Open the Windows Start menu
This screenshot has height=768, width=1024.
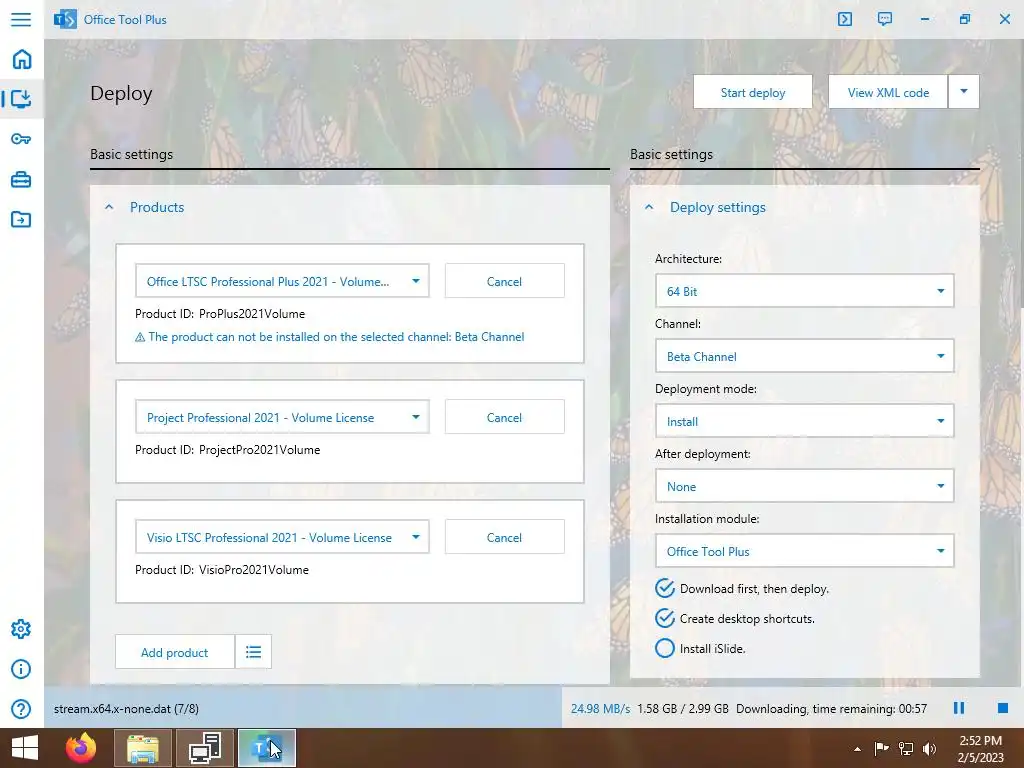(25, 748)
